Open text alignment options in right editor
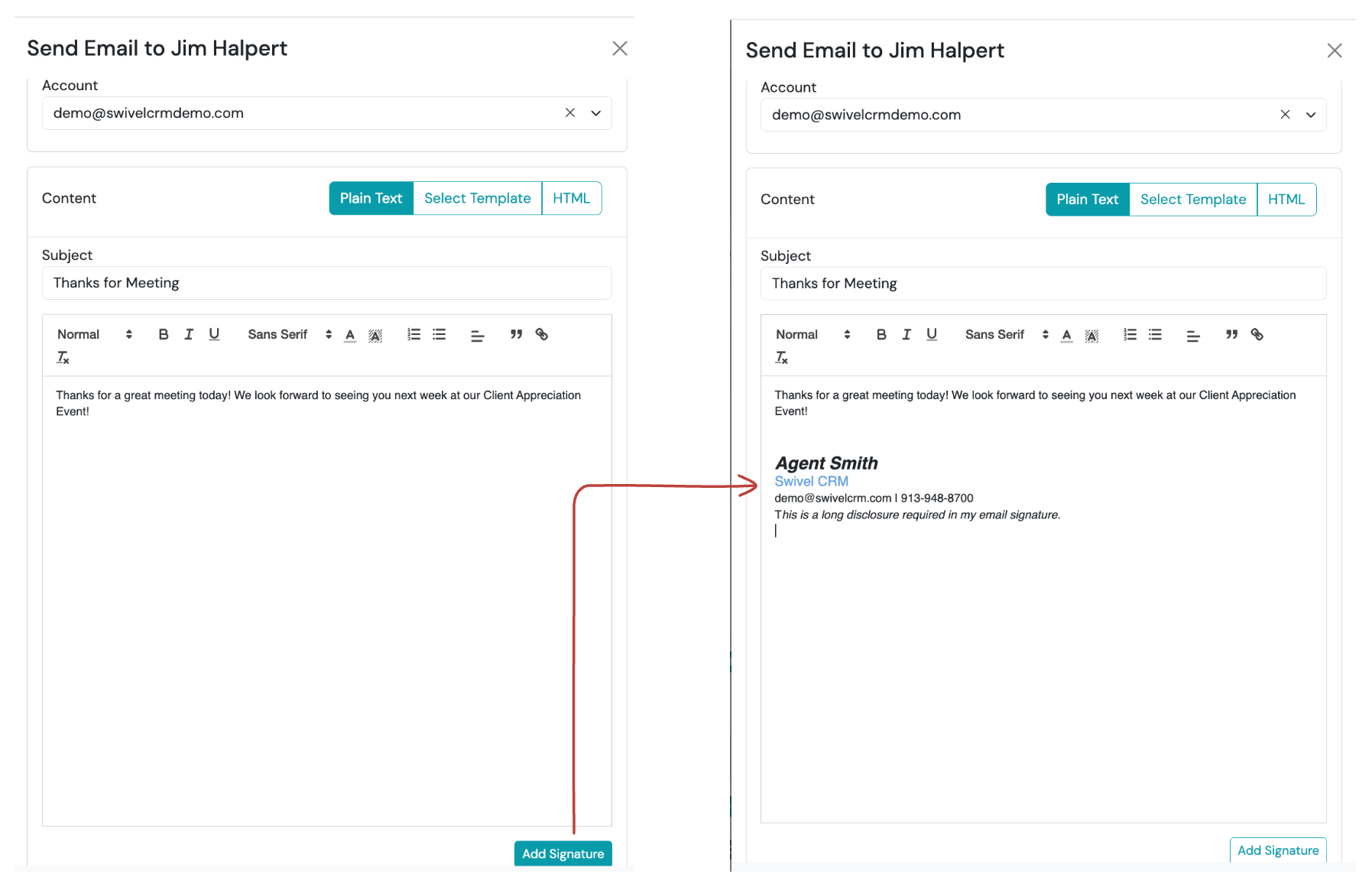The image size is (1372, 887). (x=1193, y=336)
